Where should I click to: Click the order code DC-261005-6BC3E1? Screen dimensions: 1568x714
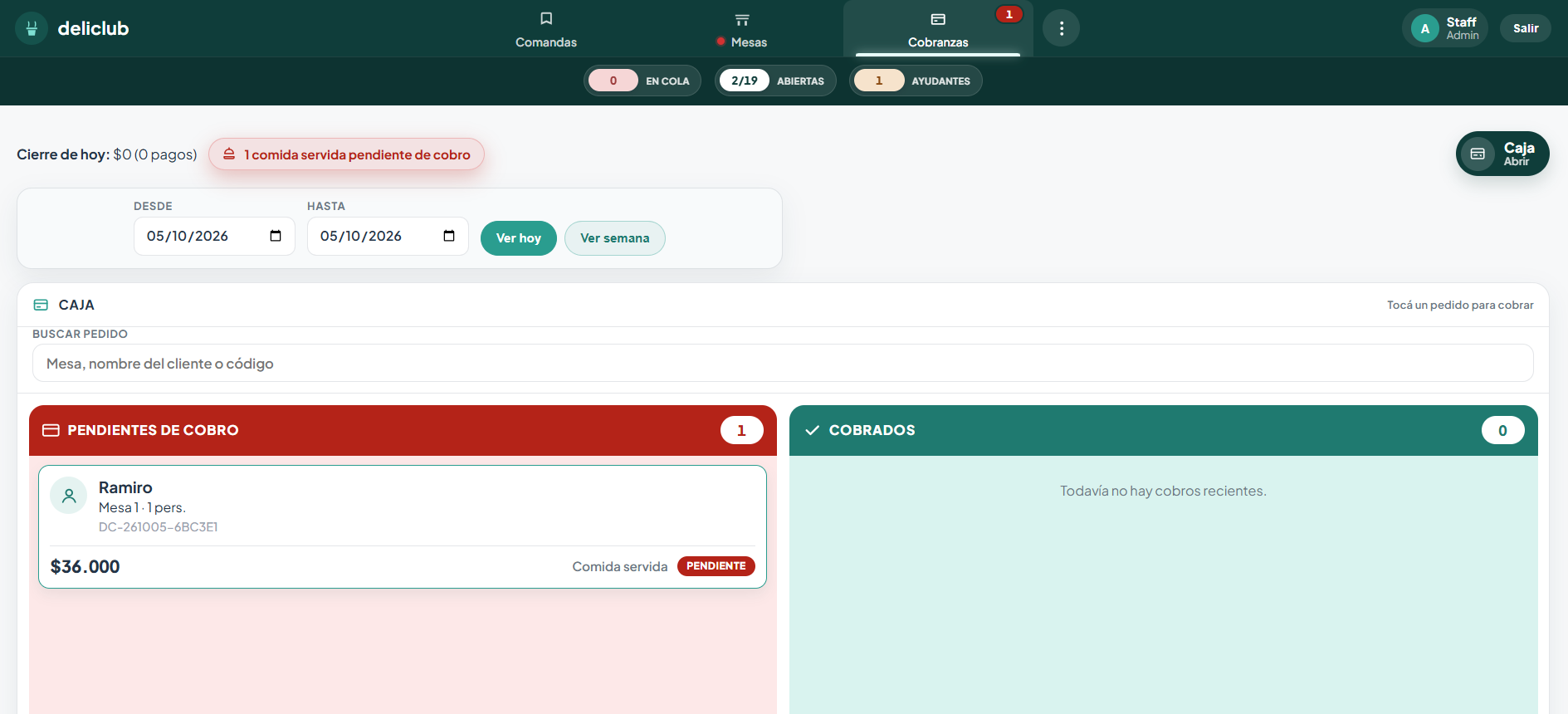pos(159,527)
